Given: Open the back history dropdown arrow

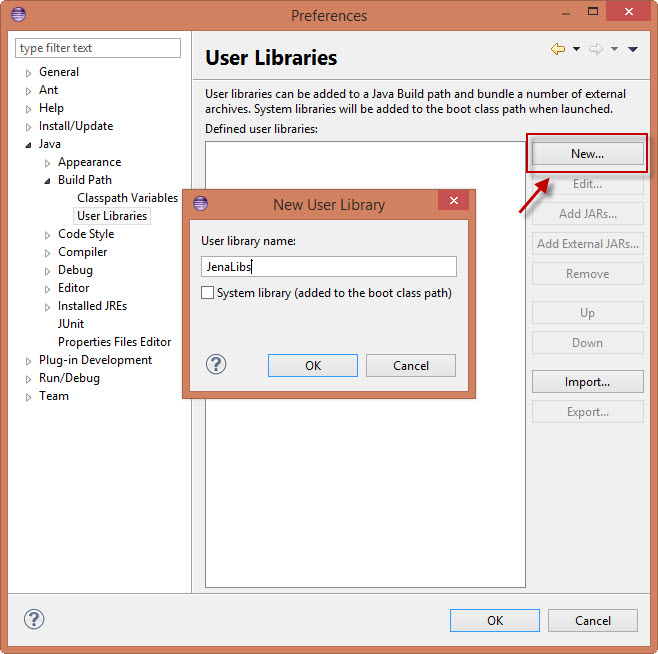Looking at the screenshot, I should pyautogui.click(x=576, y=49).
